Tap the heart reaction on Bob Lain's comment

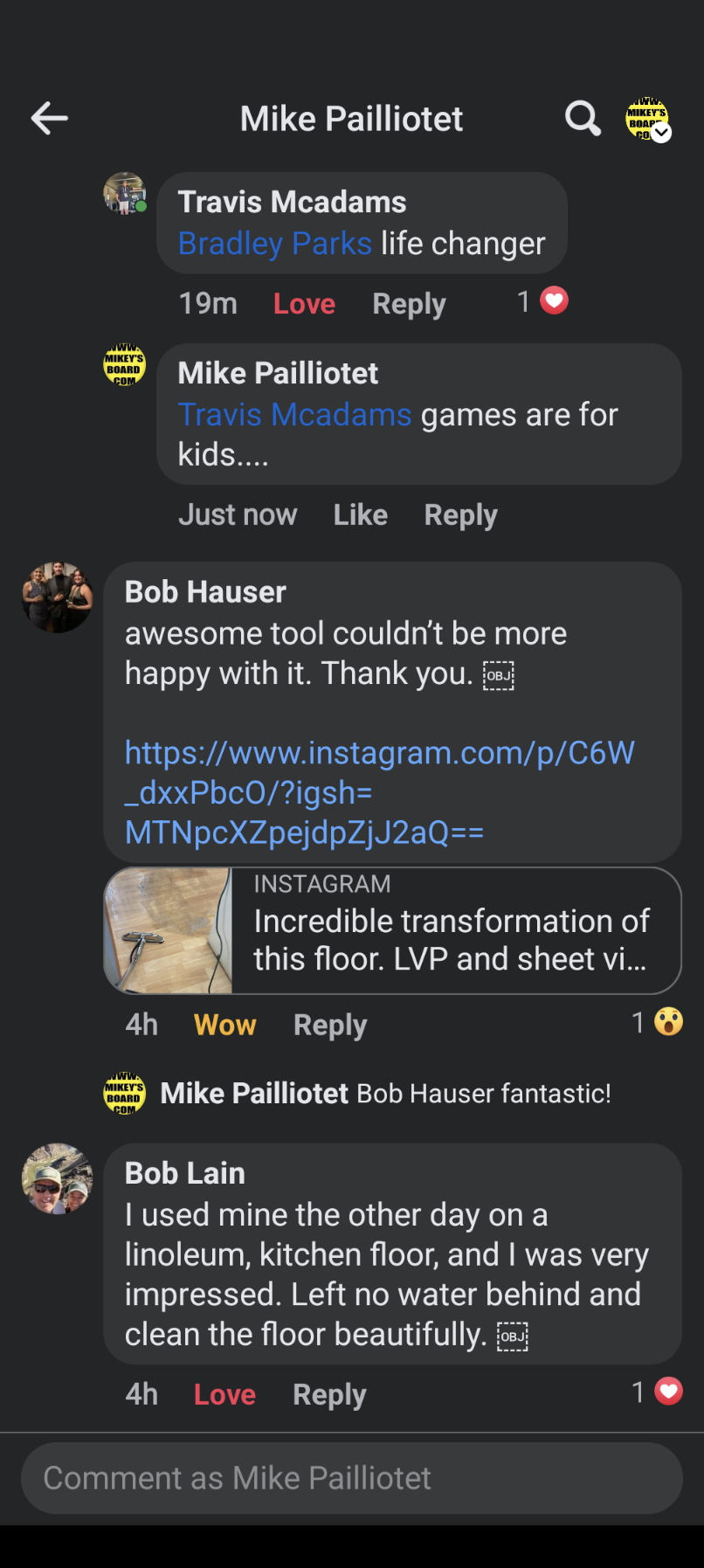coord(668,1392)
